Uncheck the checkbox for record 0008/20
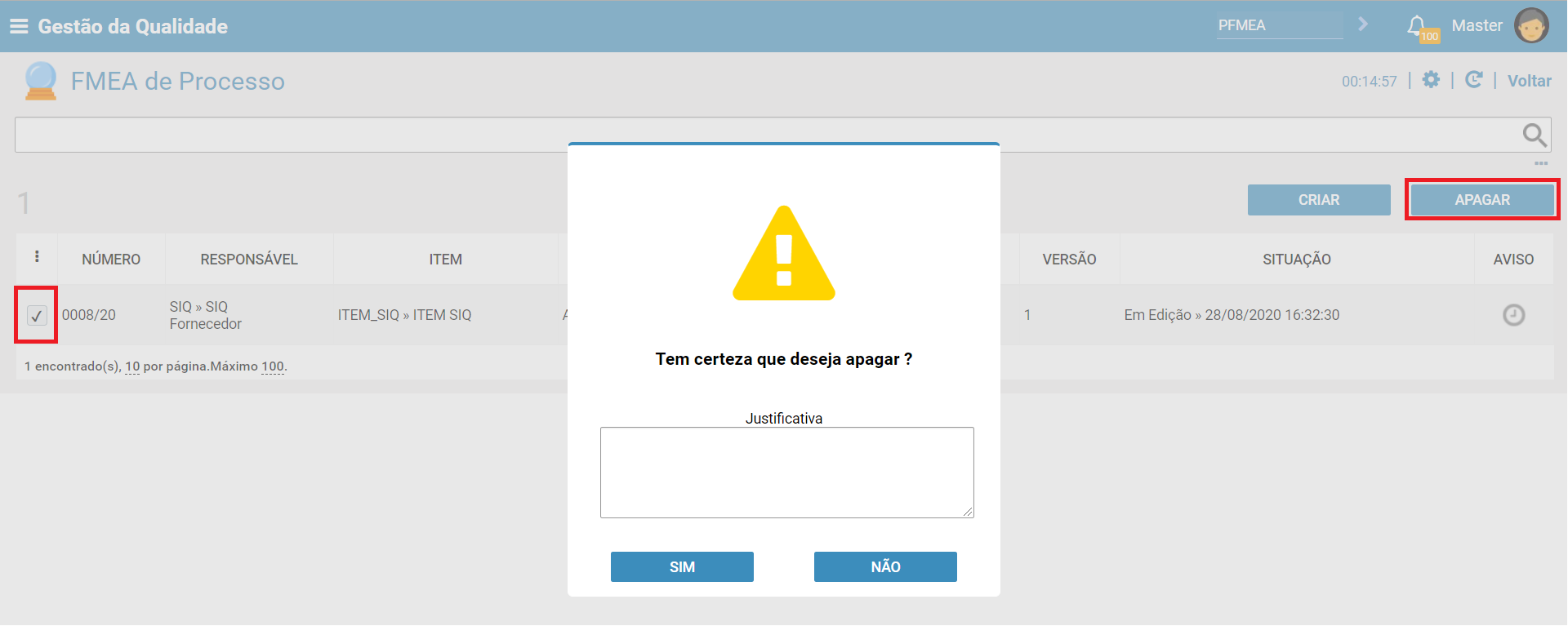Viewport: 1568px width, 626px height. [x=37, y=315]
